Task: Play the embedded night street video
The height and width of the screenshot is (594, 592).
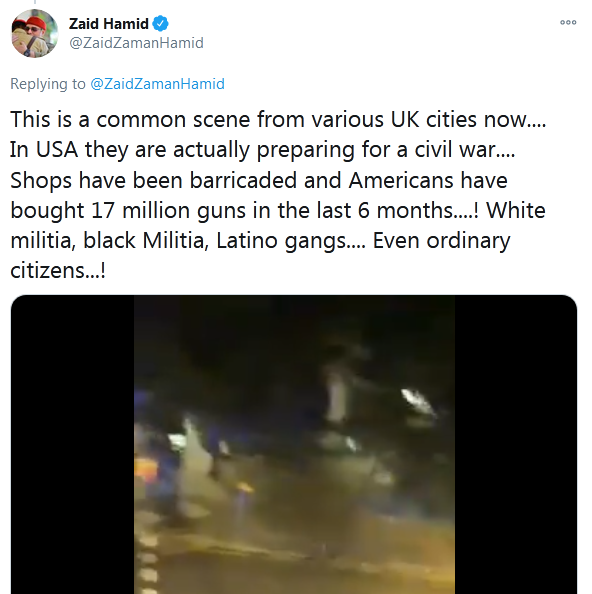Action: (294, 444)
